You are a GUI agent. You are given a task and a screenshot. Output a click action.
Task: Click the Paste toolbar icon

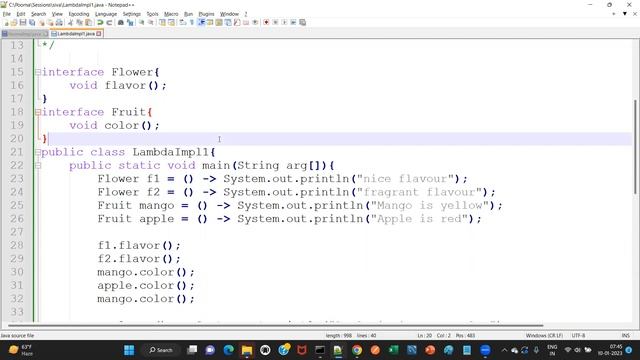point(88,22)
